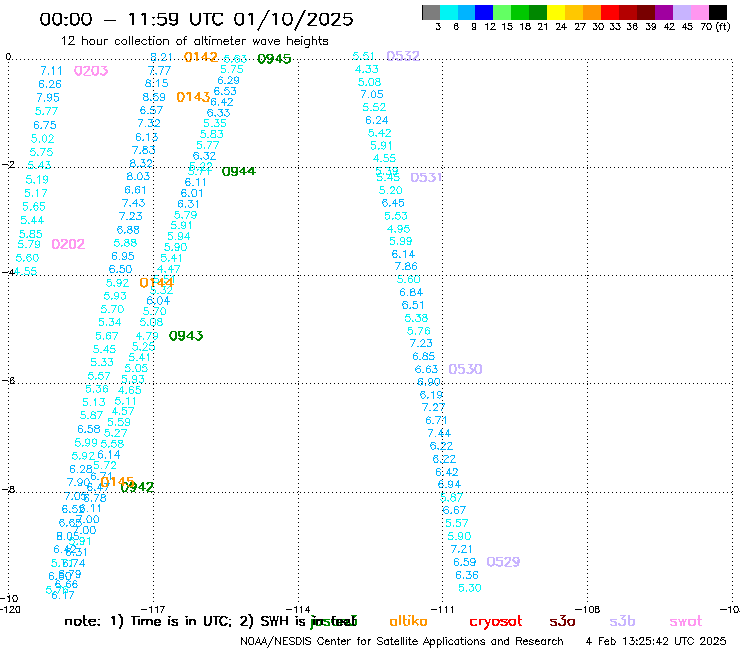Select the green 0943 time marker

186,336
